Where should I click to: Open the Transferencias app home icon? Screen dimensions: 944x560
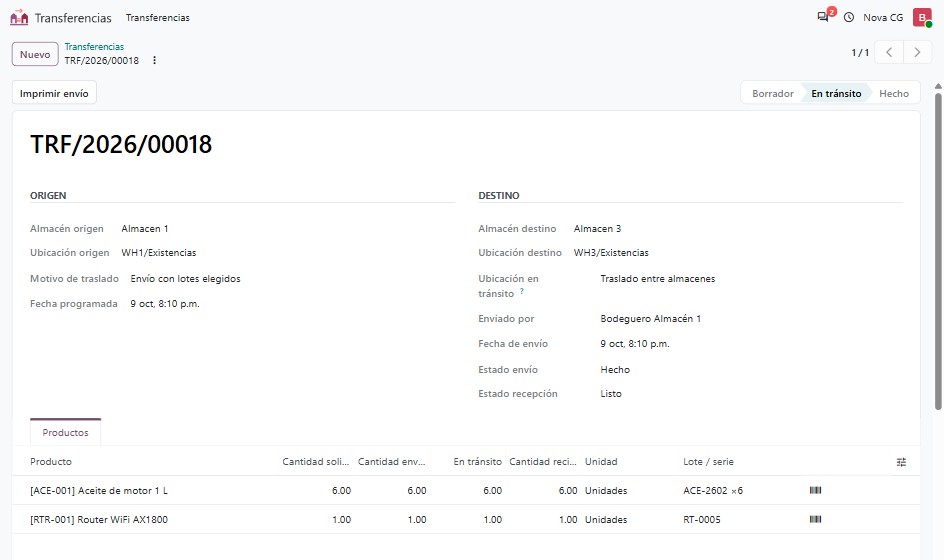pyautogui.click(x=19, y=17)
